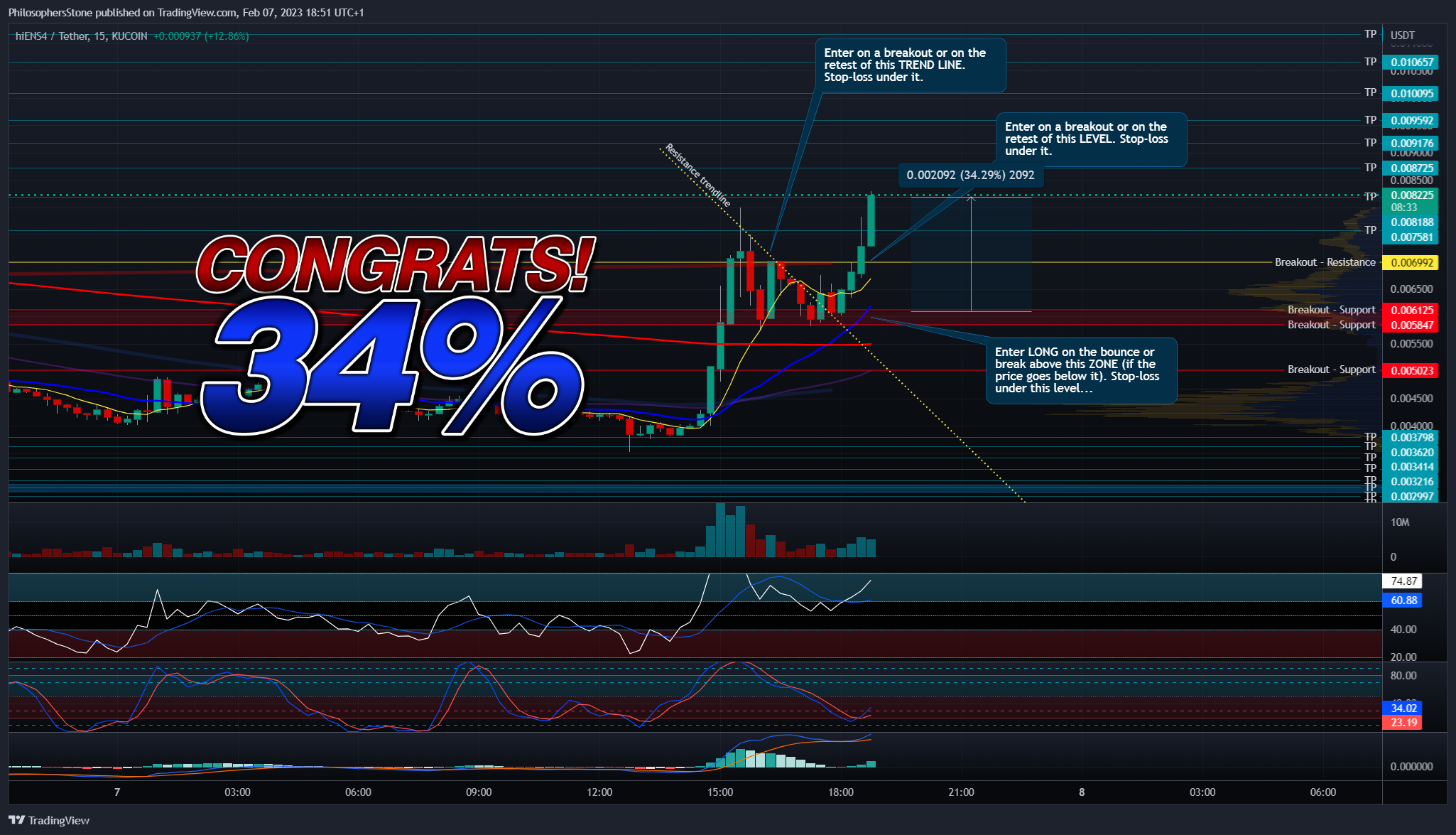
Task: Select the Breakout - Support label at 0.005847
Action: pyautogui.click(x=1332, y=325)
